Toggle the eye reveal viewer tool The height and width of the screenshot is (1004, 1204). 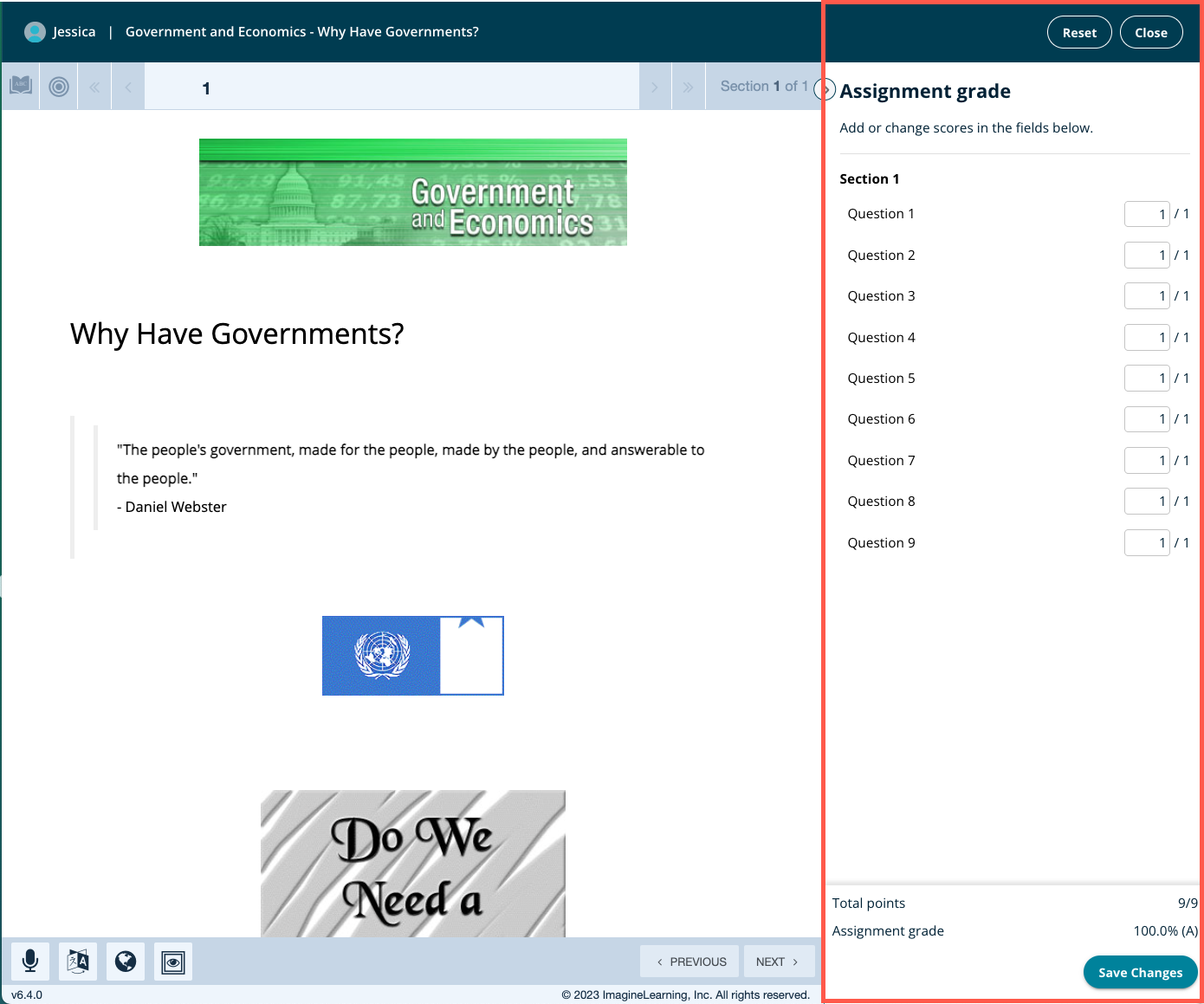pyautogui.click(x=173, y=962)
